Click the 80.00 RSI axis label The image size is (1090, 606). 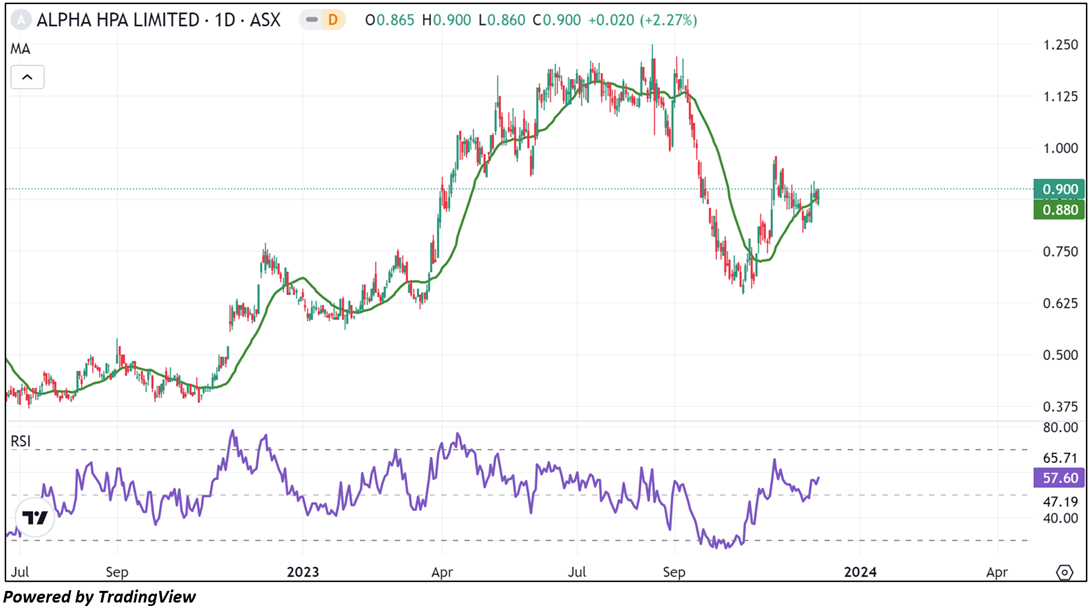point(1060,427)
